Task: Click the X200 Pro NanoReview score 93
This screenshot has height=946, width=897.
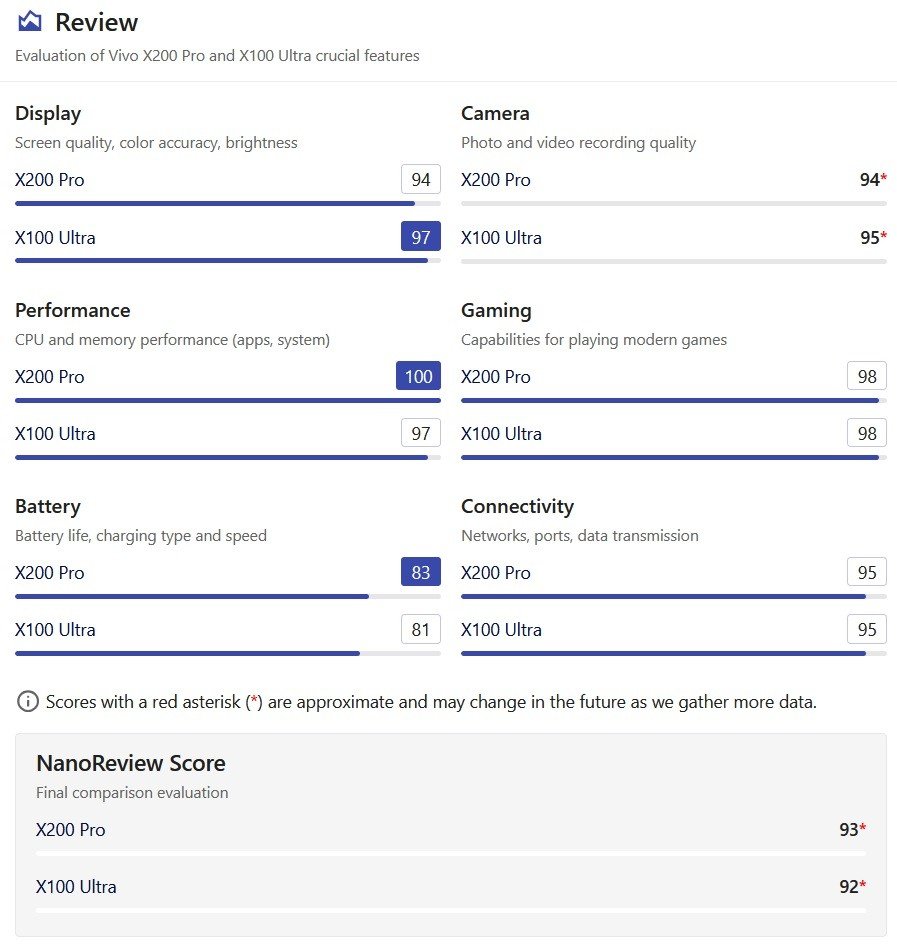Action: click(851, 830)
